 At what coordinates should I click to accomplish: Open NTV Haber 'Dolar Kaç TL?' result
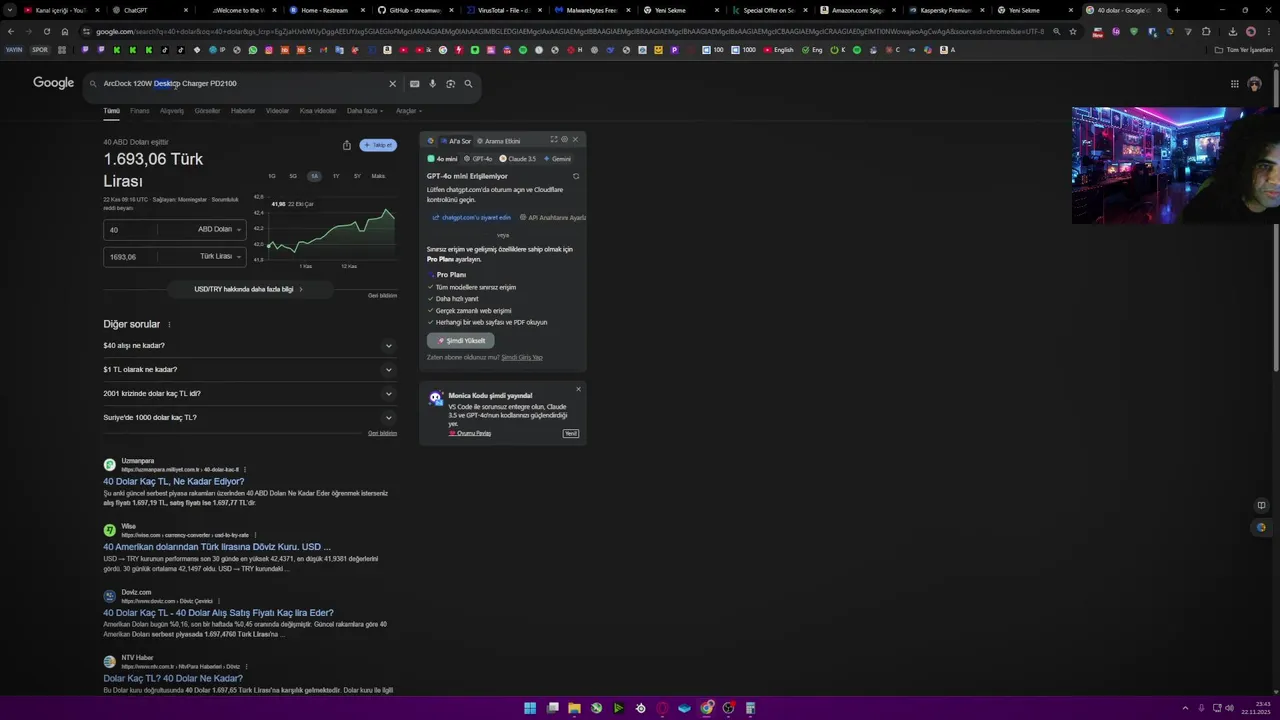click(x=173, y=679)
